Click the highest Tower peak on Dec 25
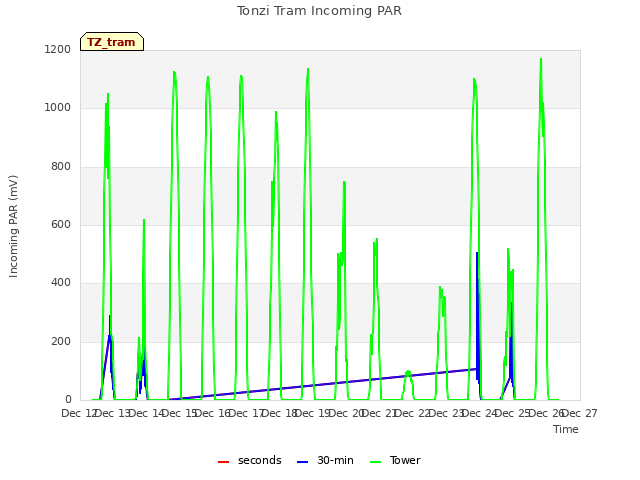The height and width of the screenshot is (480, 640). pyautogui.click(x=541, y=59)
